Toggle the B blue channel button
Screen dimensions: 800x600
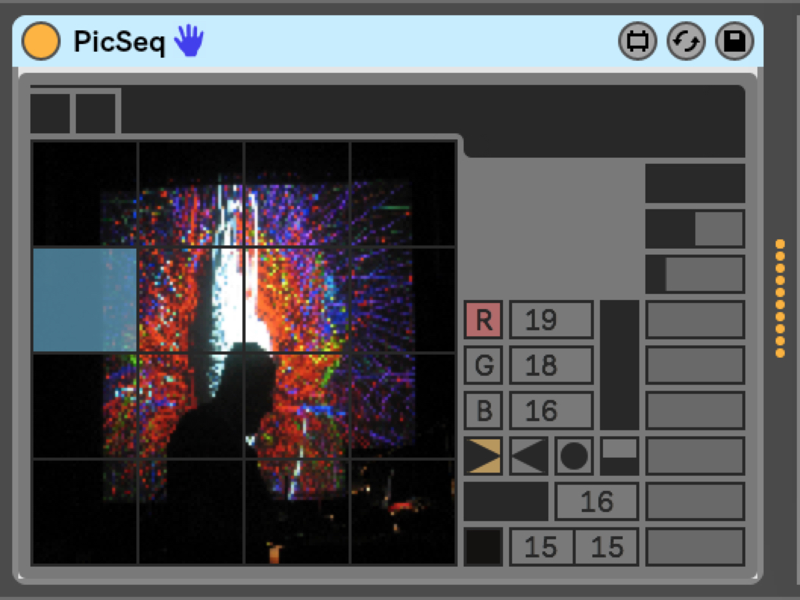click(483, 411)
